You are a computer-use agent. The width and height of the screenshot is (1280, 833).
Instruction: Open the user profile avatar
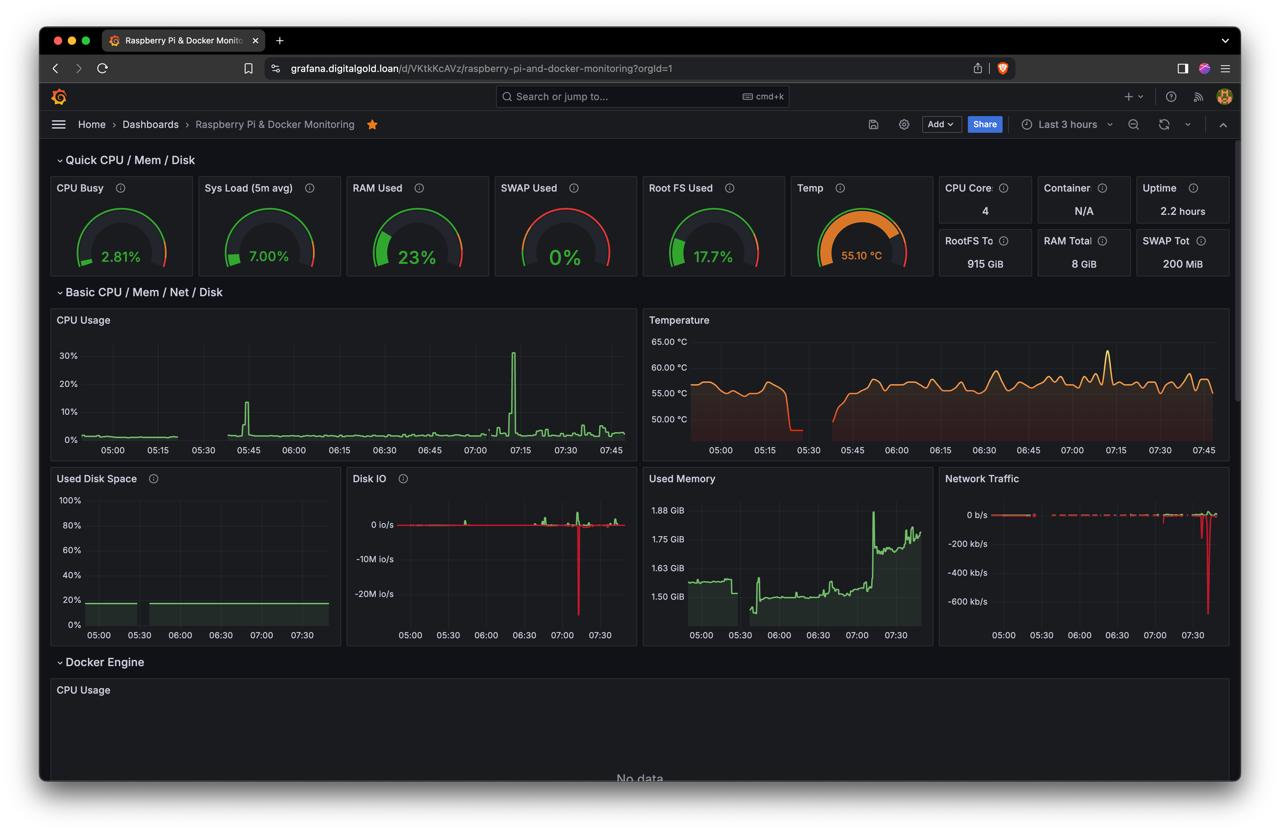pyautogui.click(x=1224, y=96)
